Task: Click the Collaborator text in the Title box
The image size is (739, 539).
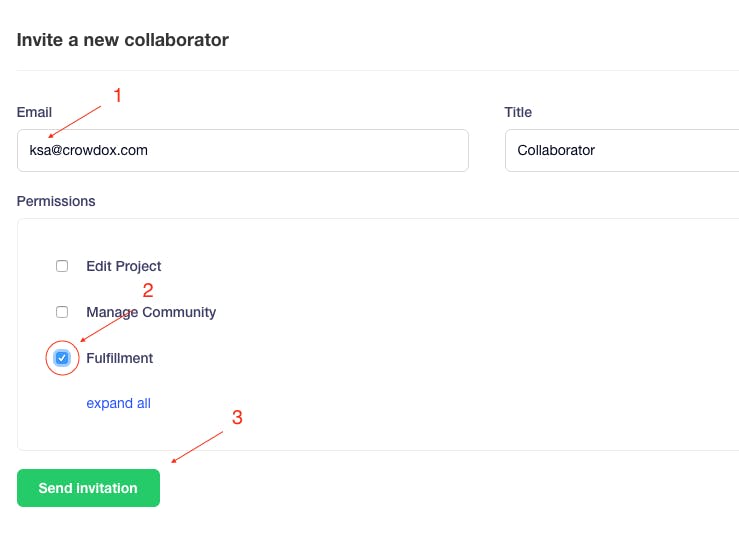Action: [556, 150]
